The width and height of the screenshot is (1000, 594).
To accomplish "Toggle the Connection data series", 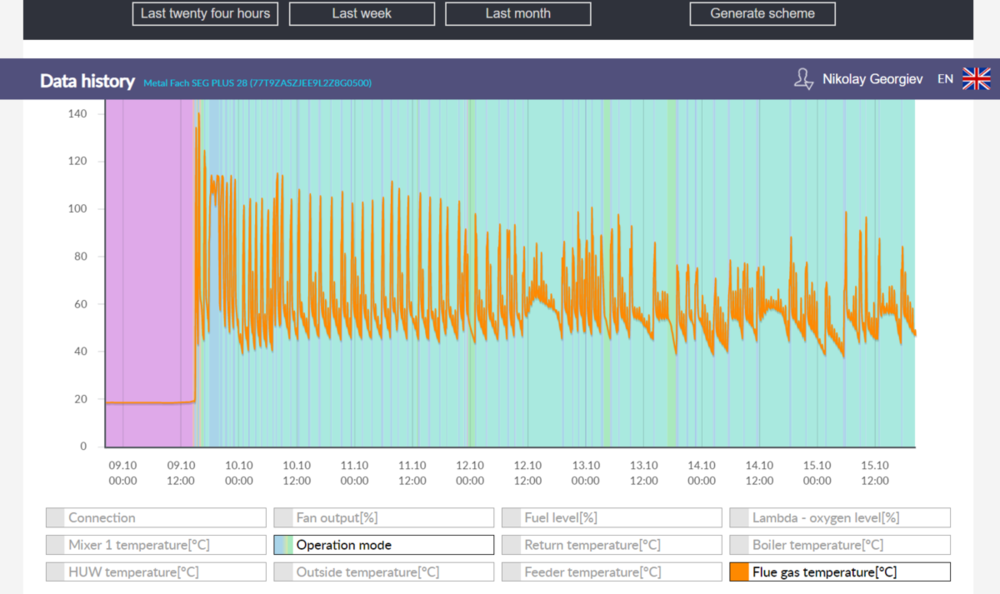I will click(x=154, y=518).
